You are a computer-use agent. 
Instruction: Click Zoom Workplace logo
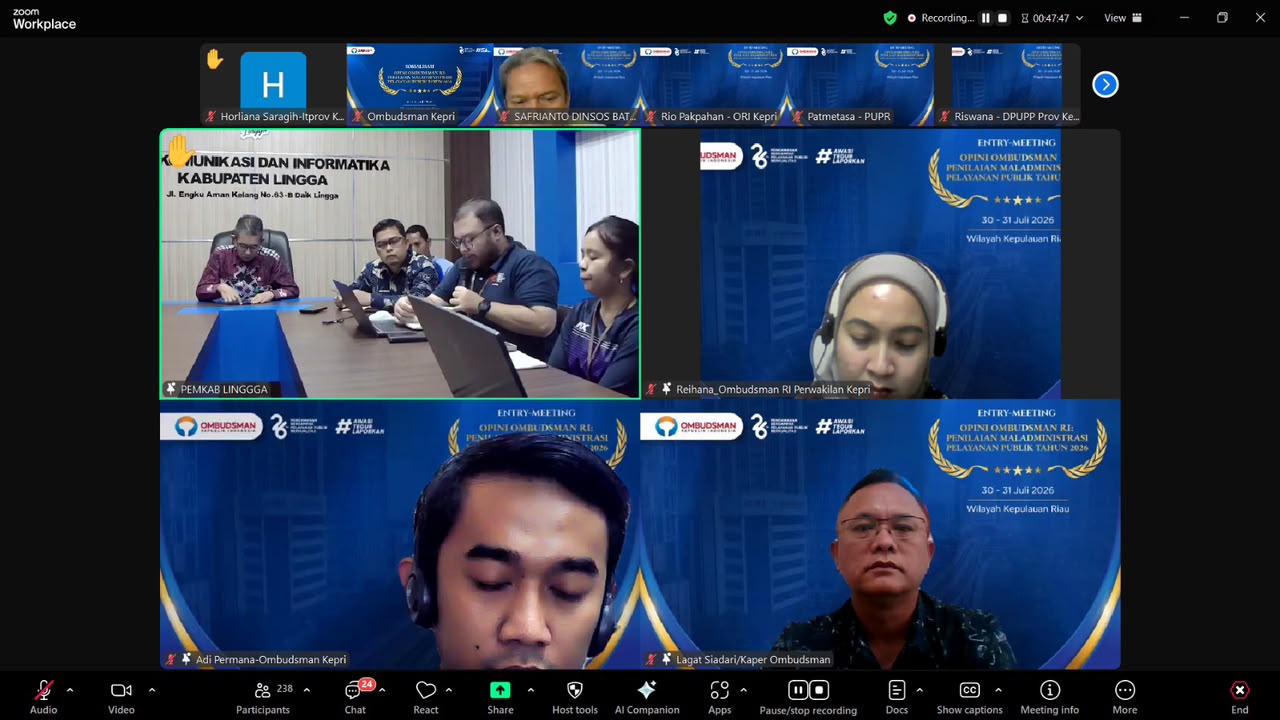44,19
